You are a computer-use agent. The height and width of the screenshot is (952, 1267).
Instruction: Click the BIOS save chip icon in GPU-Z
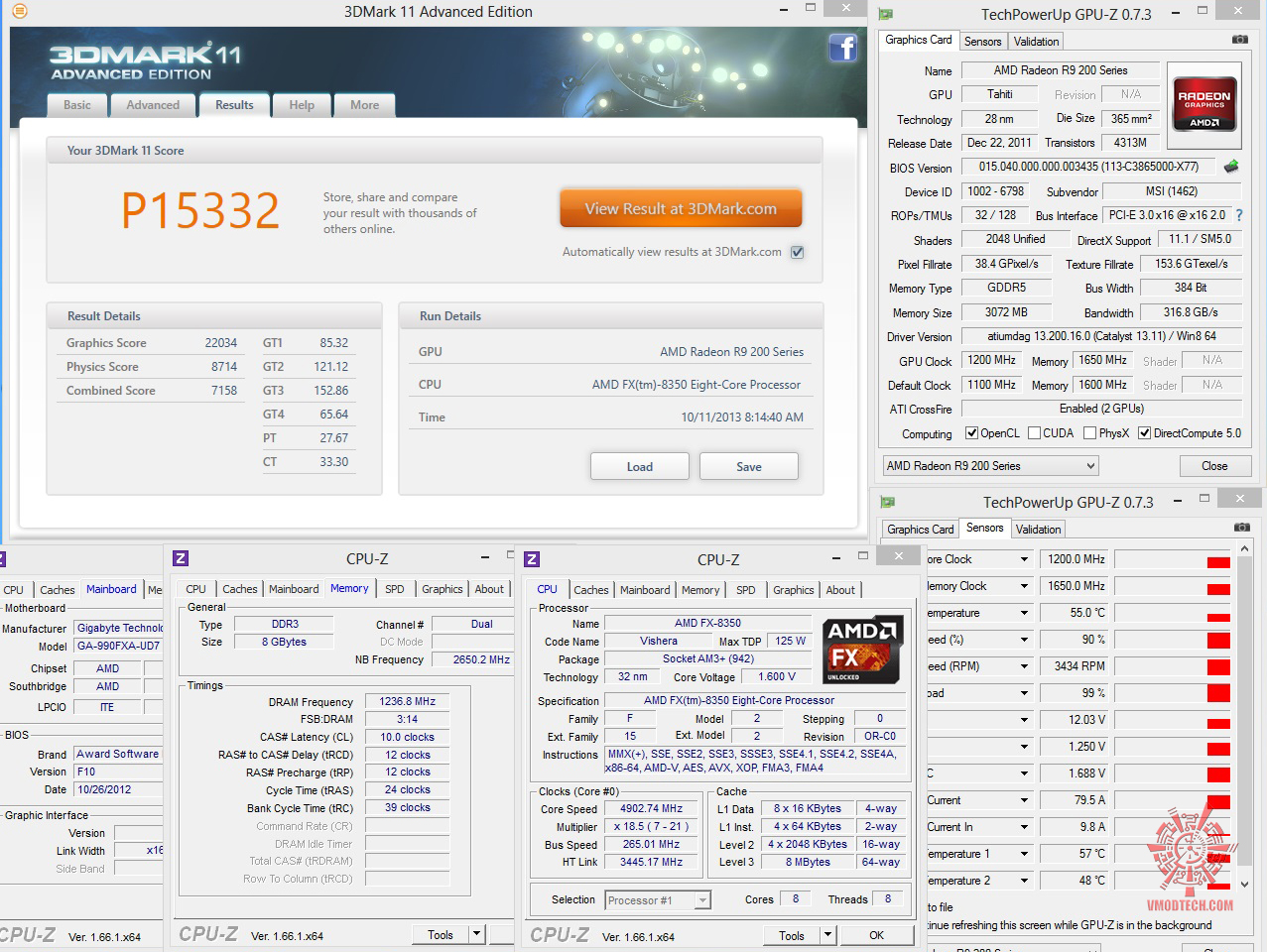(x=1231, y=167)
